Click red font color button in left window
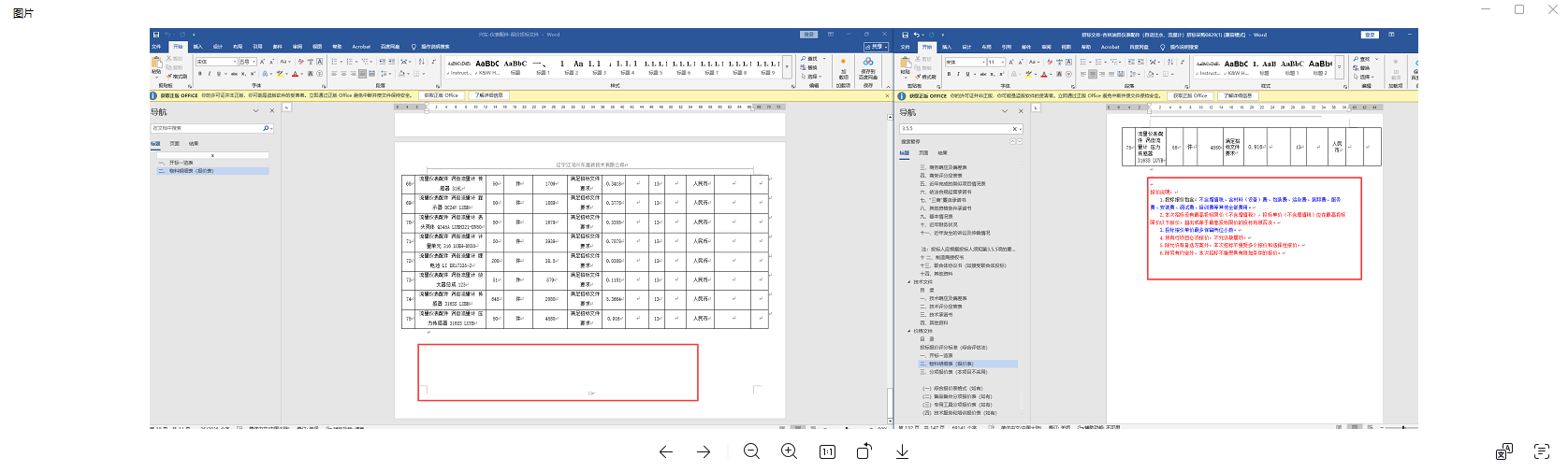This screenshot has height=472, width=1568. point(295,74)
